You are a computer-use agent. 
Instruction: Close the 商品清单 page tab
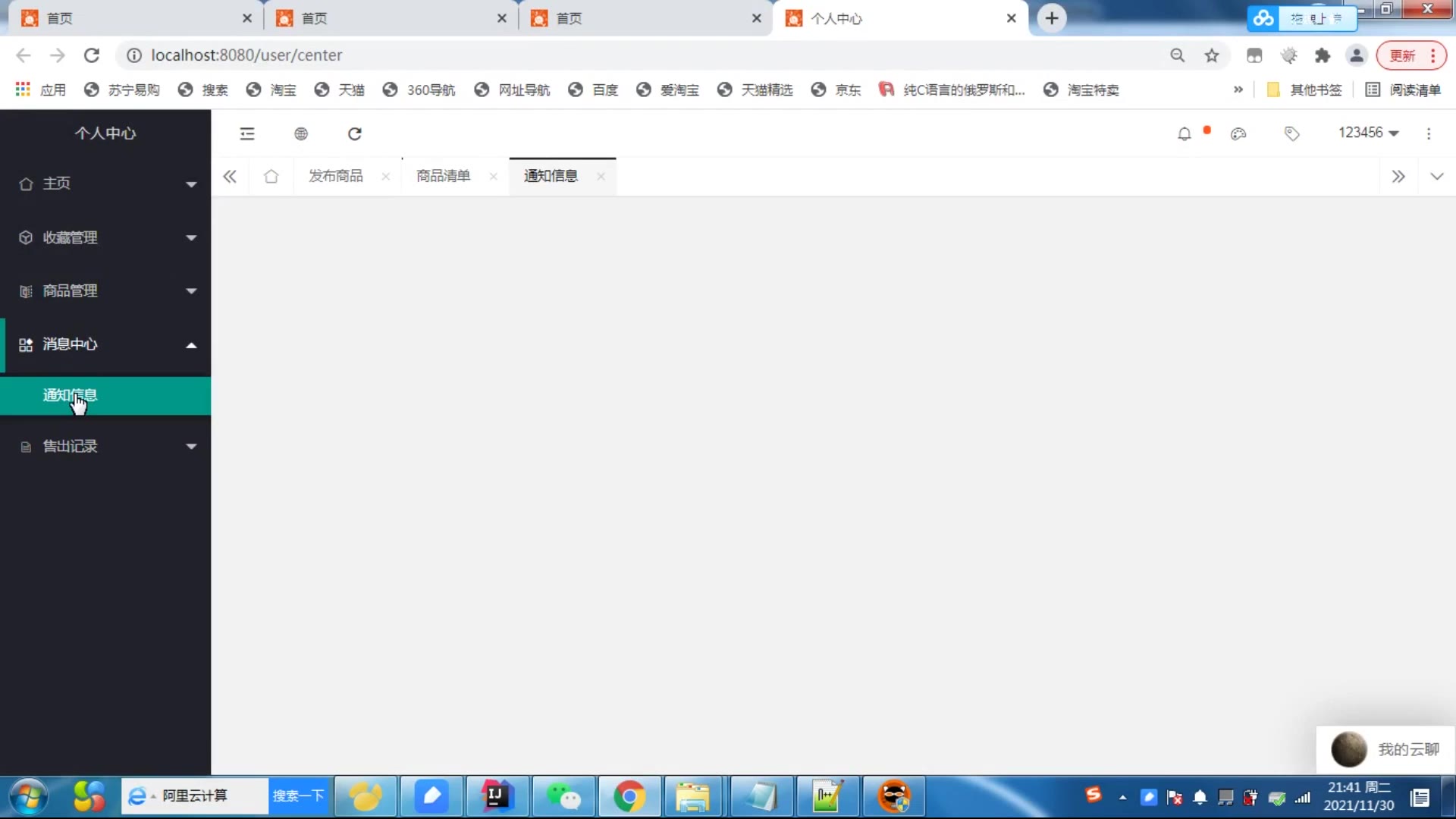click(493, 176)
